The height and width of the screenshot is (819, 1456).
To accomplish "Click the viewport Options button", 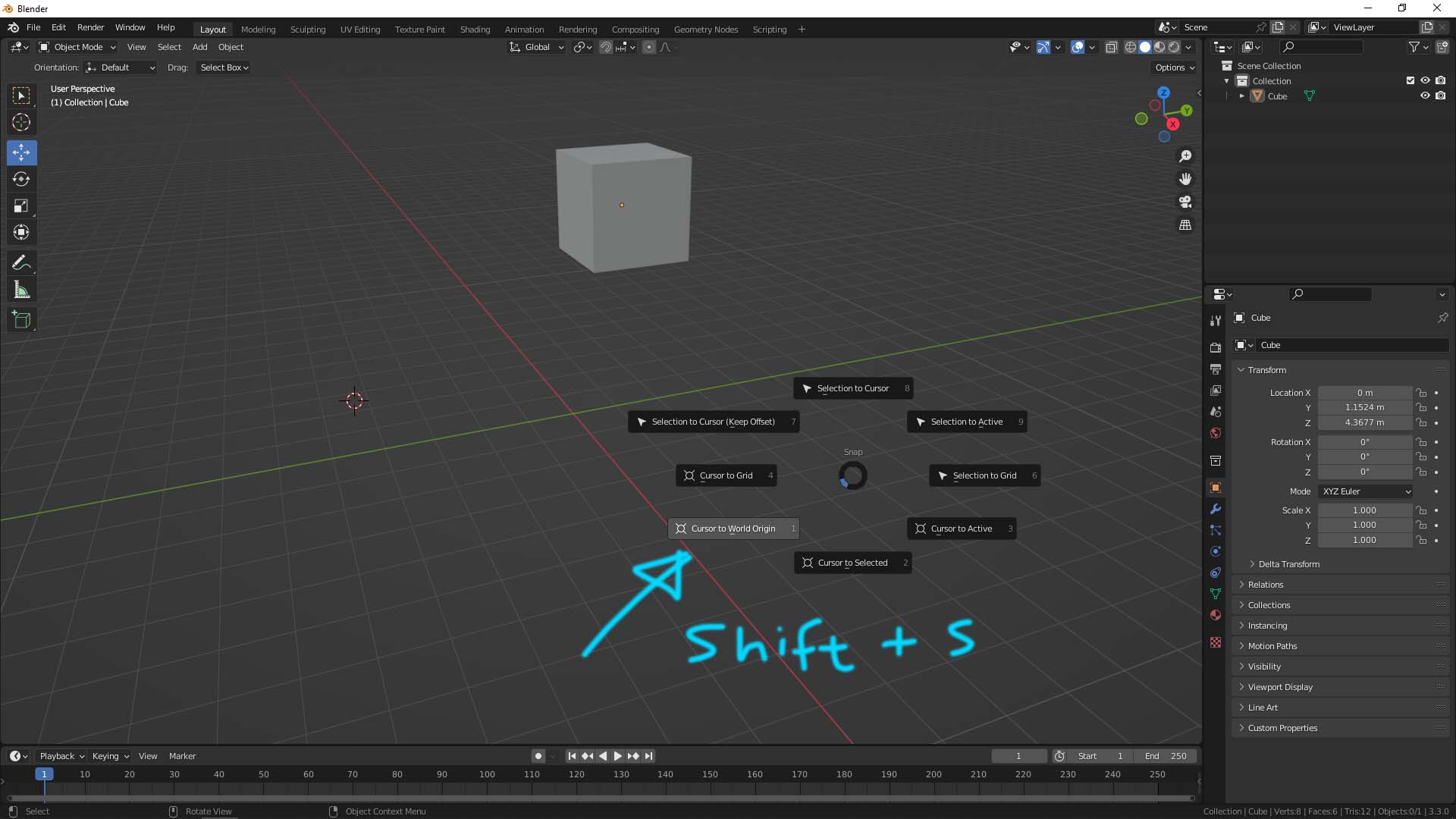I will pos(1174,67).
